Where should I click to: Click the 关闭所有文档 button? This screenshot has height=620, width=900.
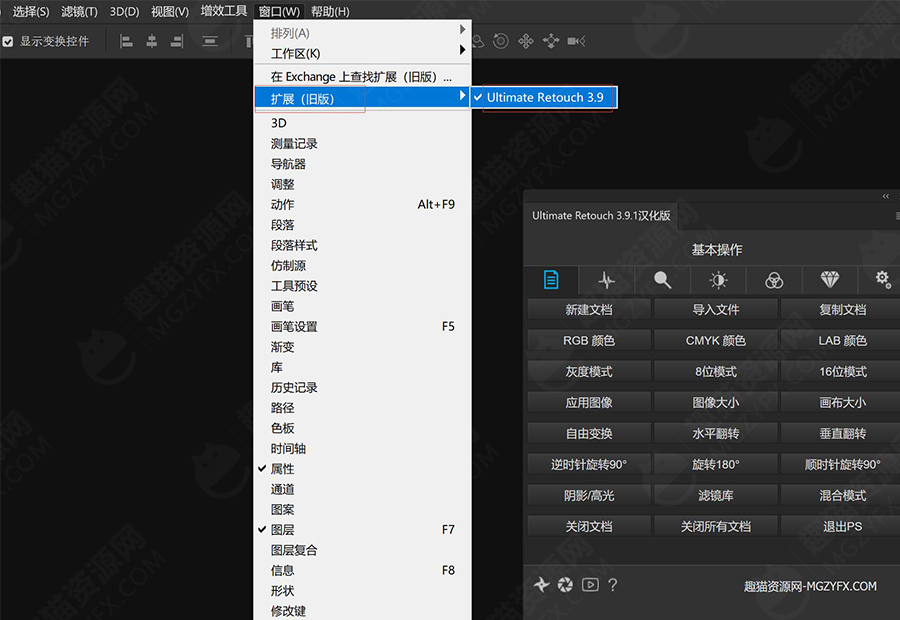[x=716, y=526]
